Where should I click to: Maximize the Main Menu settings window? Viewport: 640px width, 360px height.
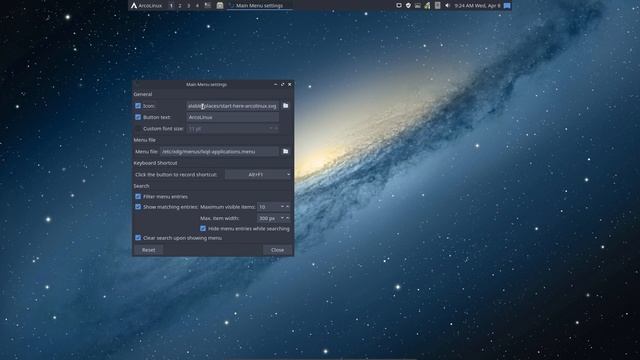[x=282, y=84]
